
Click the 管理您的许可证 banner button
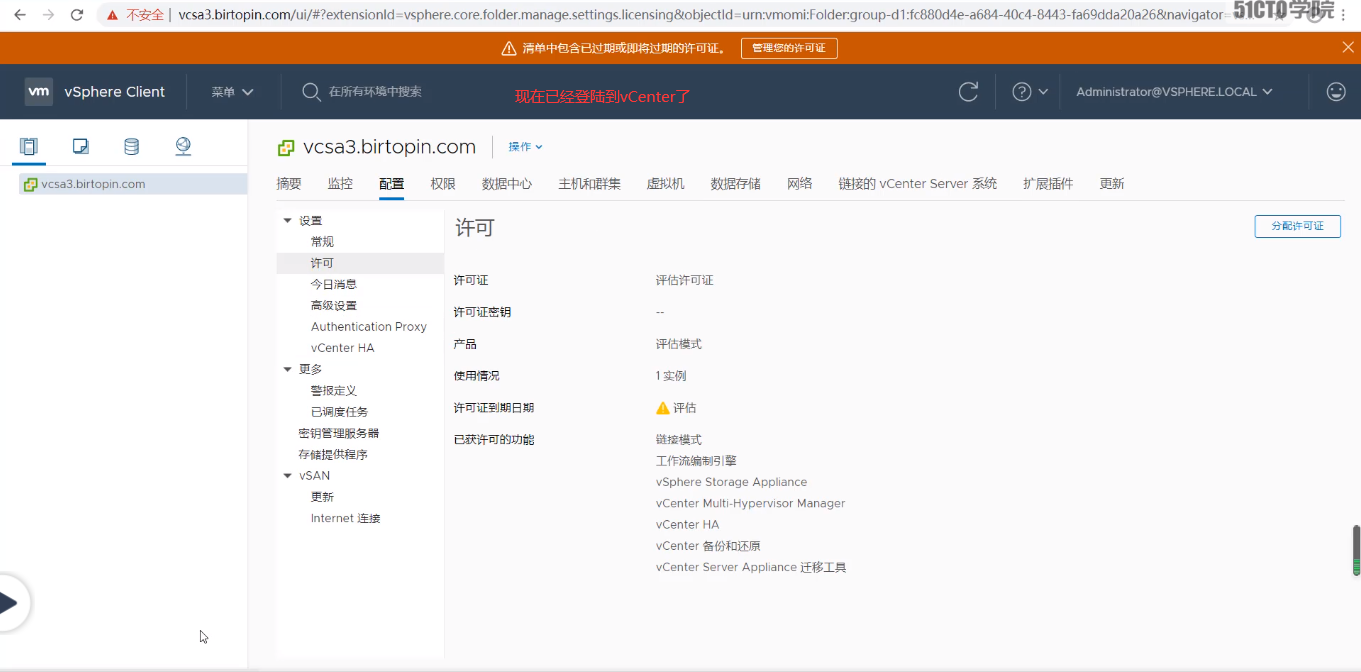789,48
